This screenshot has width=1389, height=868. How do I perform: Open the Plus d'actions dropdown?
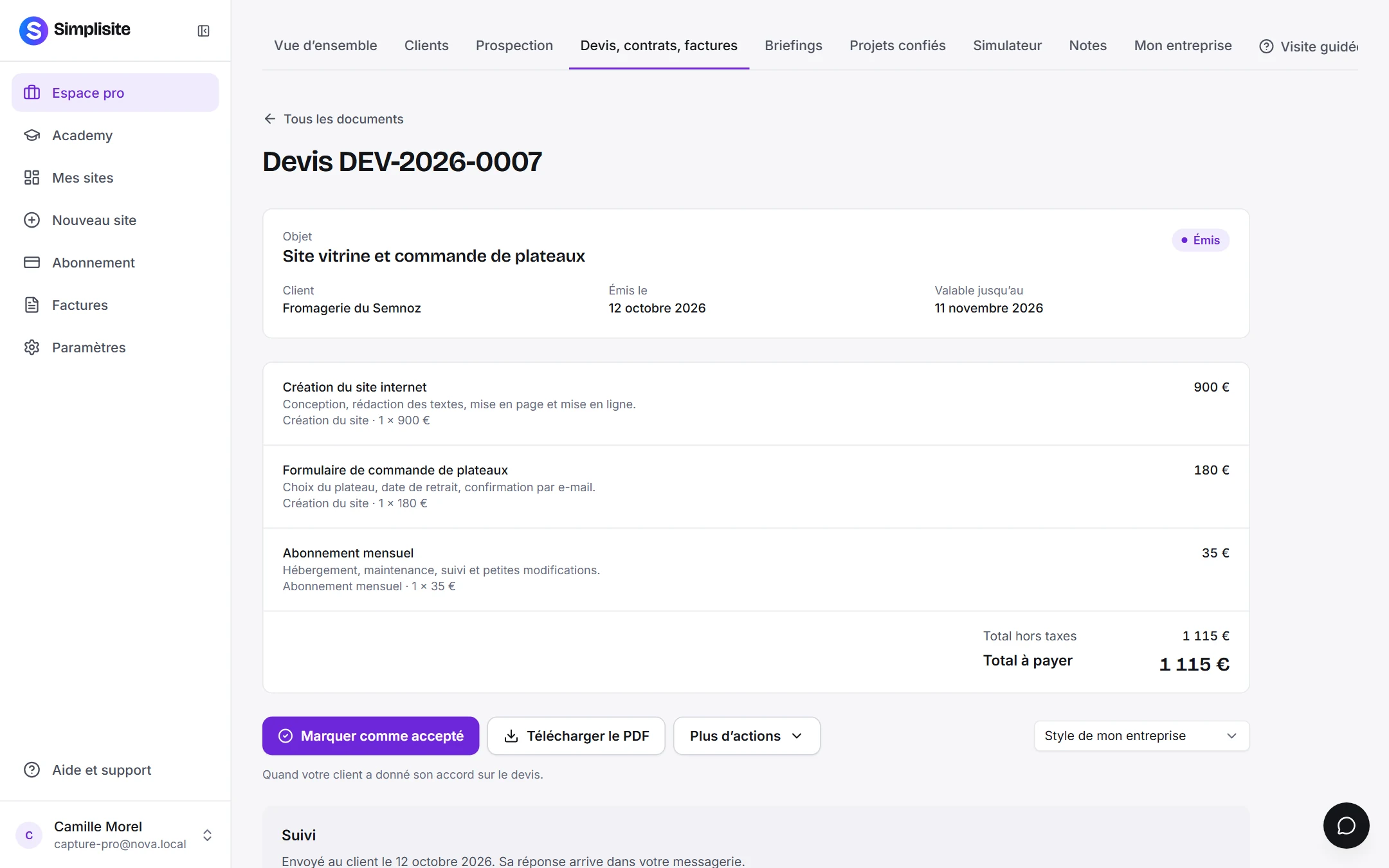pos(747,736)
